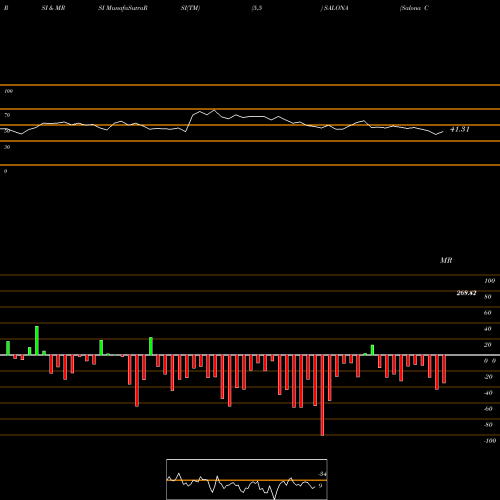Click the RSI axis label 70
500x500 pixels.
coord(7,115)
